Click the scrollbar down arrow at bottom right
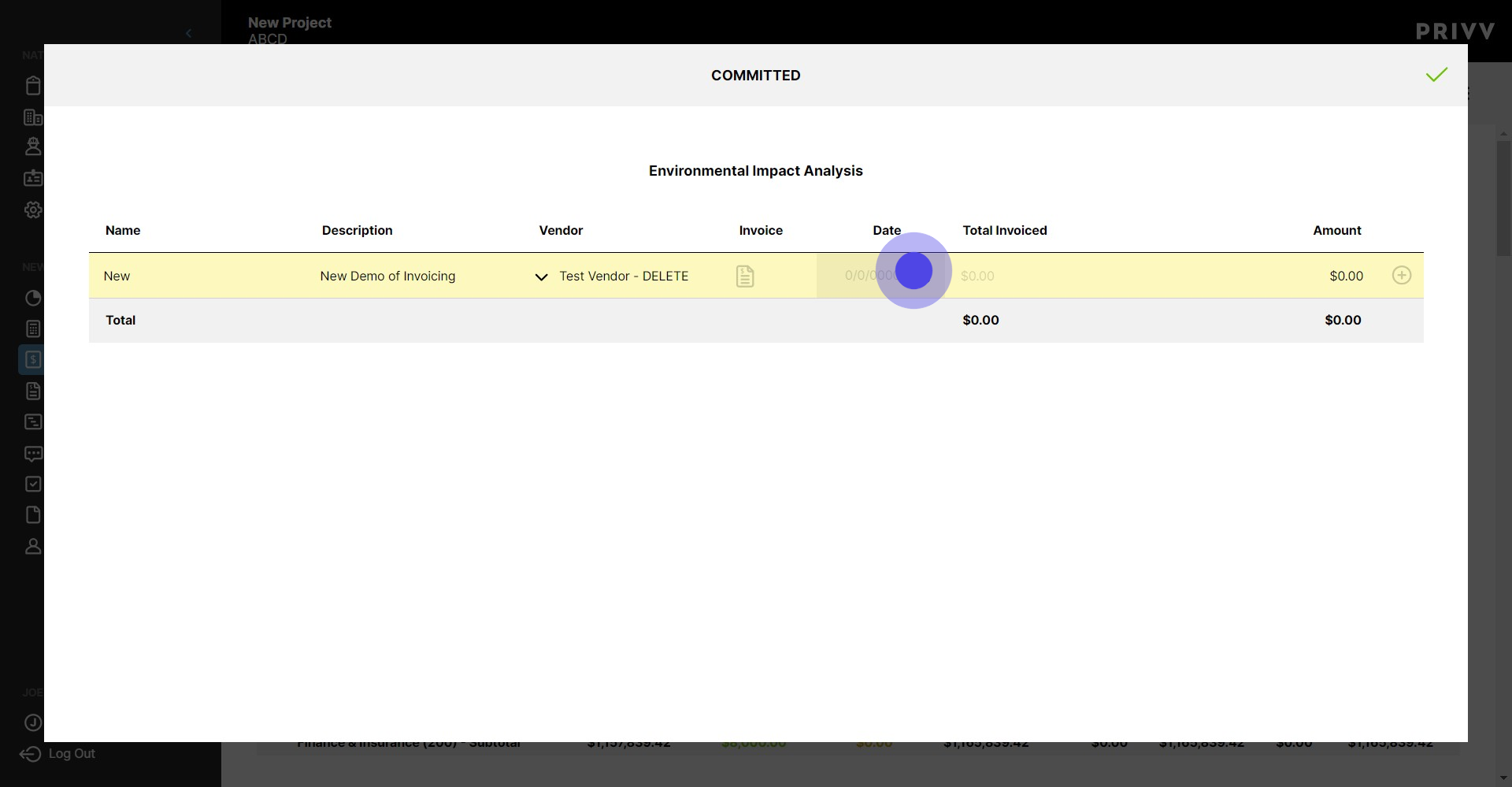The width and height of the screenshot is (1512, 787). pos(1503,778)
